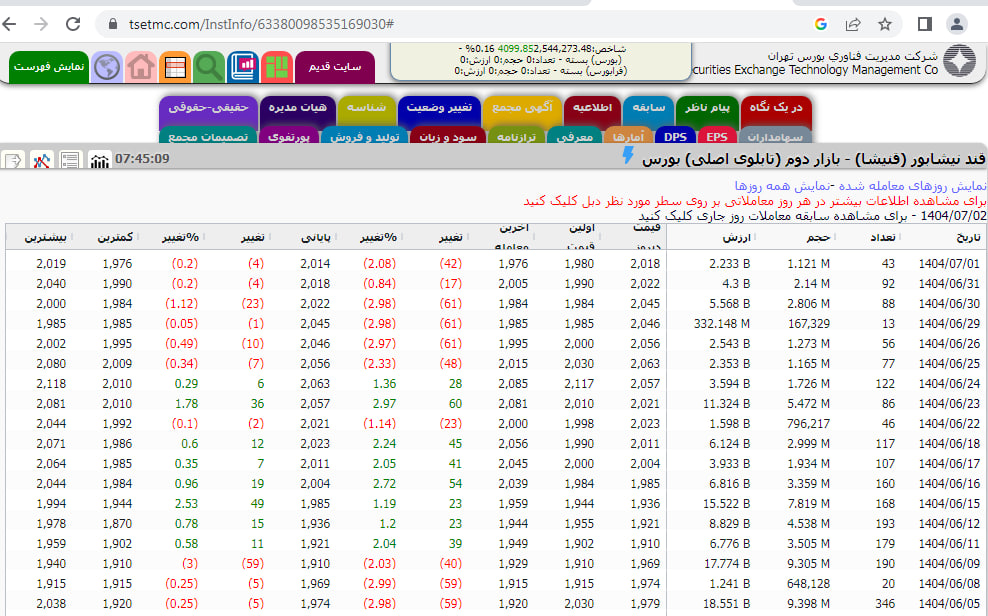988x616 pixels.
Task: Click the red-blue line chart icon
Action: (42, 160)
